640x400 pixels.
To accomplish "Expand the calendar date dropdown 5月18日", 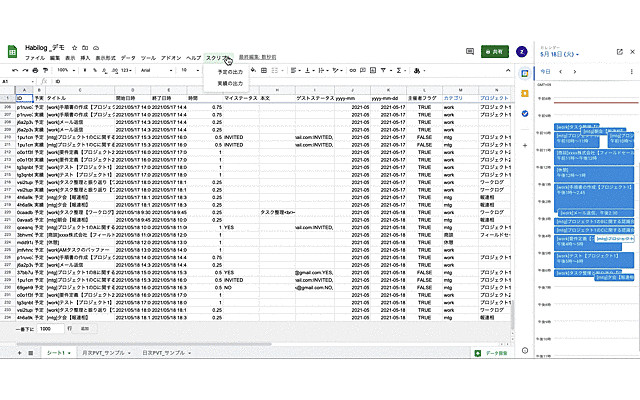I will (559, 54).
